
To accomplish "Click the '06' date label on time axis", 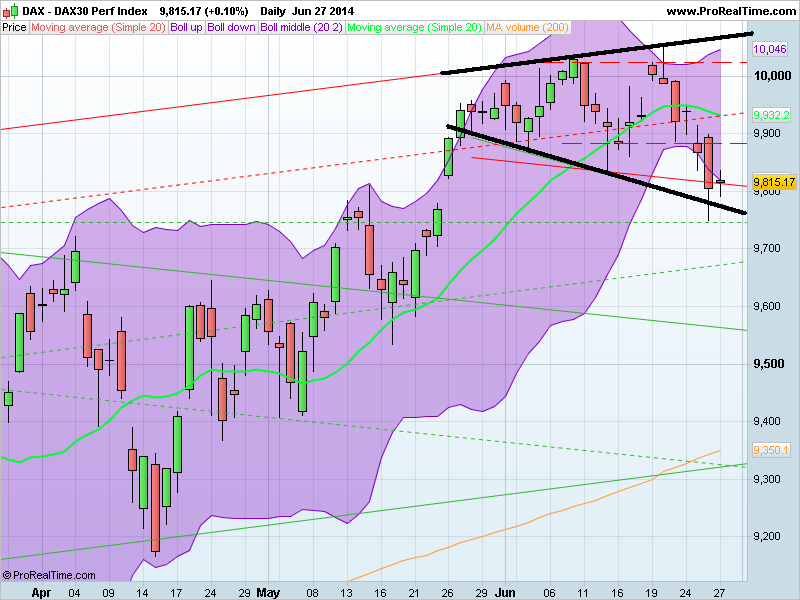I will [x=549, y=593].
